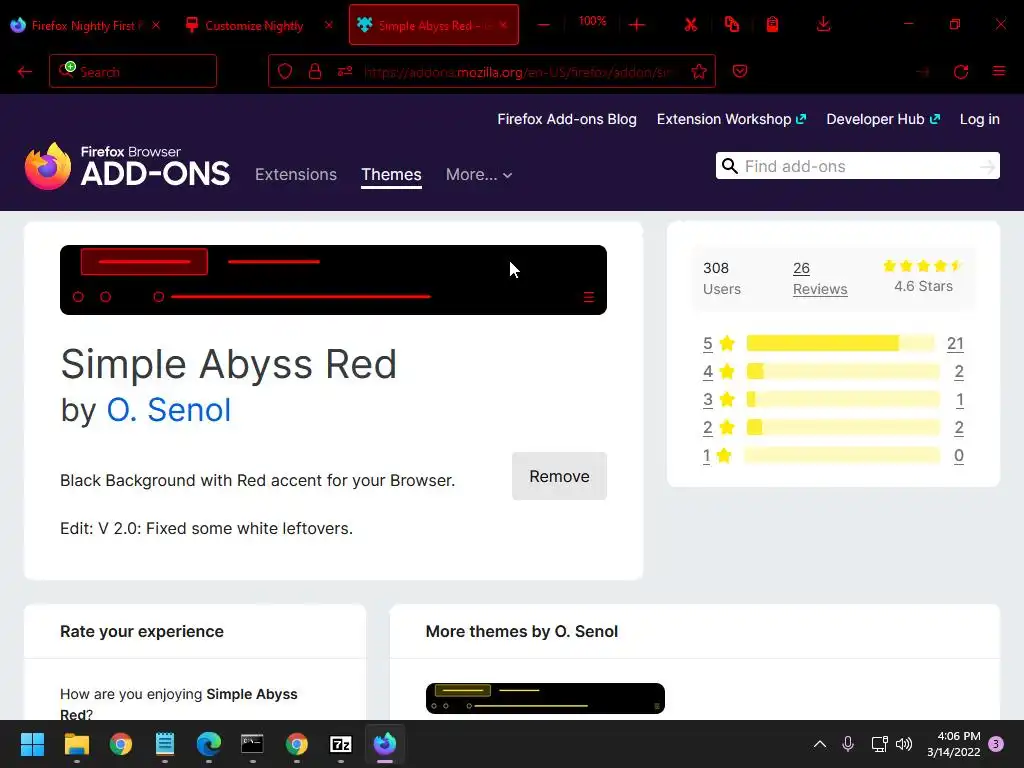Reload the current page
The width and height of the screenshot is (1024, 768).
click(x=961, y=72)
